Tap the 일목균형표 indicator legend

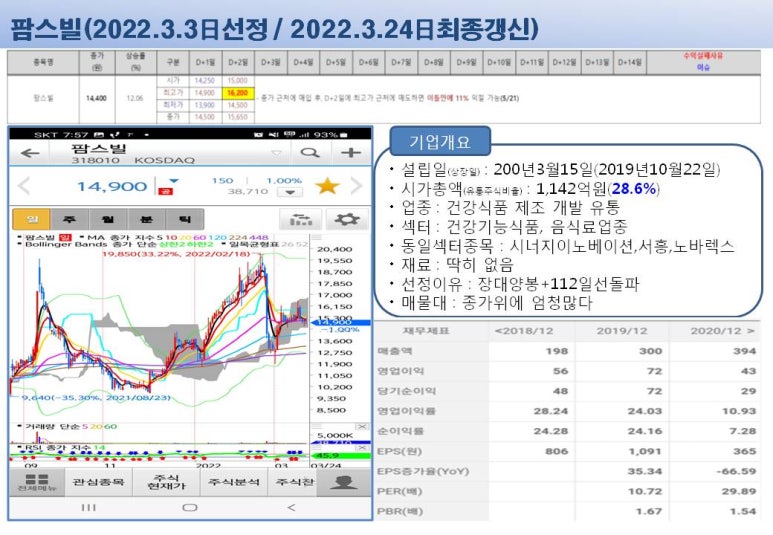point(265,244)
